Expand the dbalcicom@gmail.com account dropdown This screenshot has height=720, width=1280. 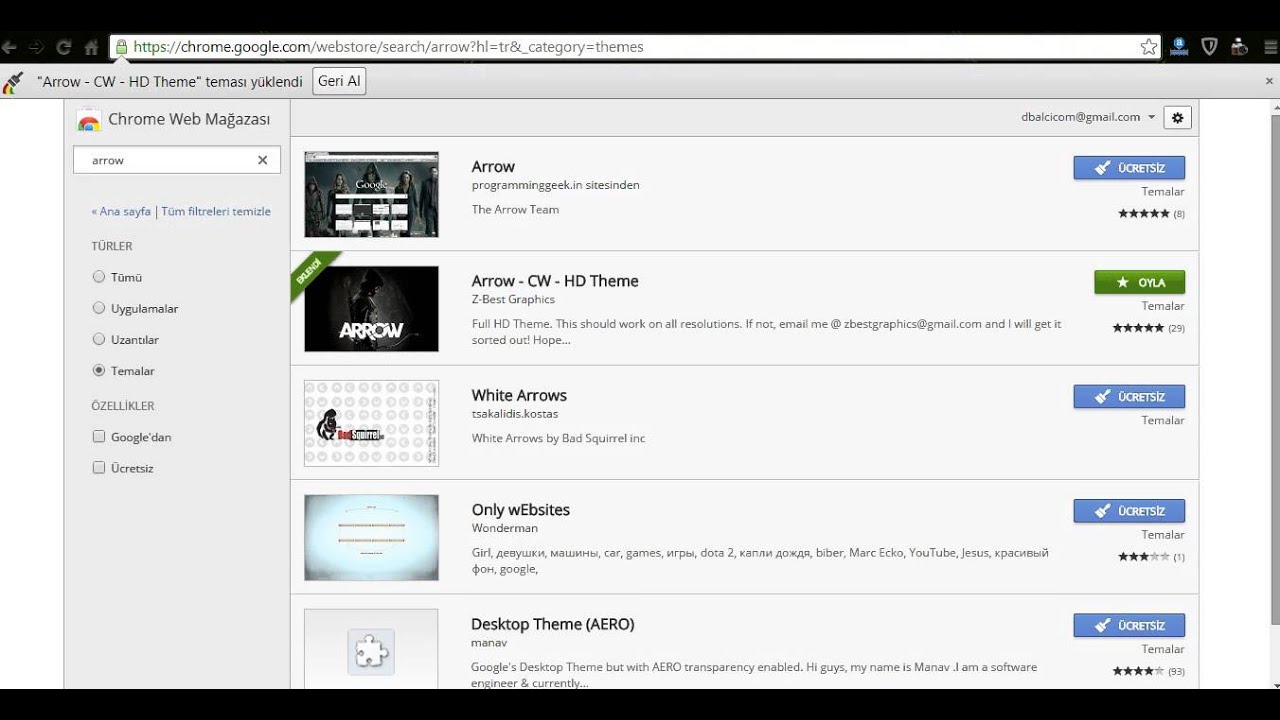(1088, 117)
